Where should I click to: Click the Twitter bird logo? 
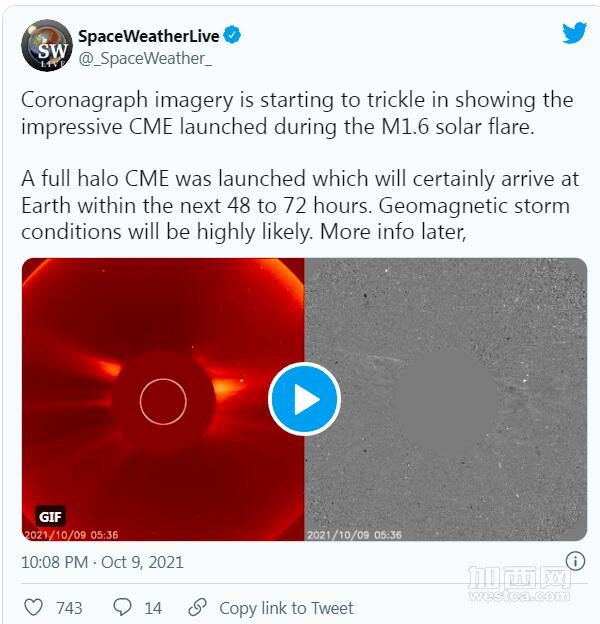[574, 33]
